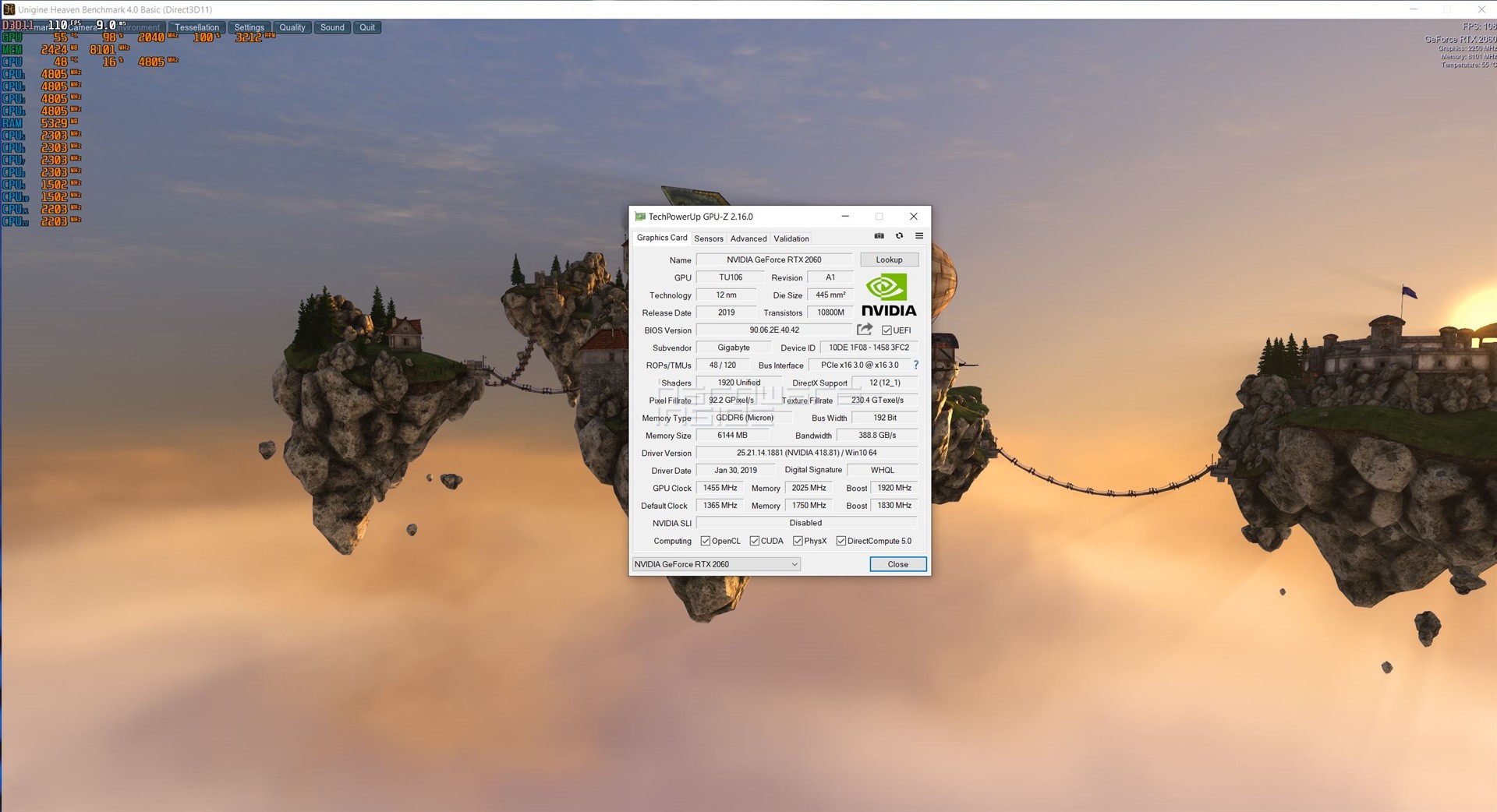Click the Driver Version field
Screen dimensions: 1497x812
point(807,453)
